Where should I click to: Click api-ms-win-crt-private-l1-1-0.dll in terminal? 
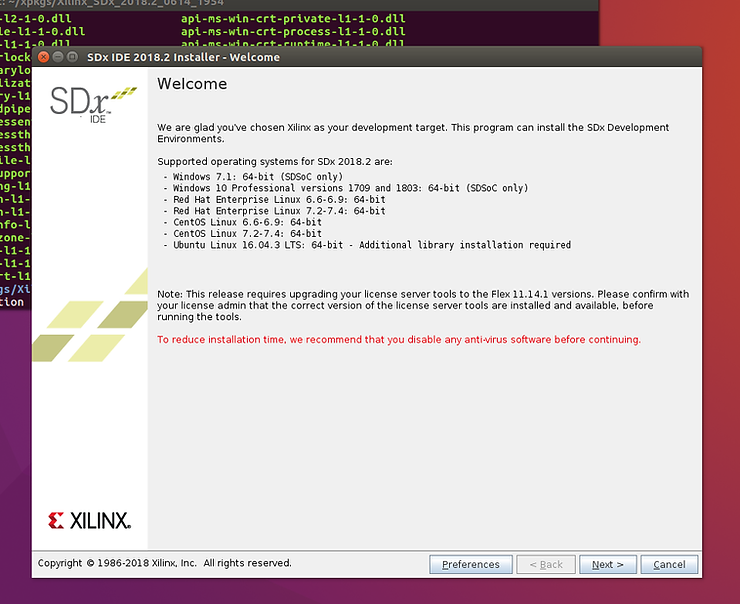pos(293,19)
